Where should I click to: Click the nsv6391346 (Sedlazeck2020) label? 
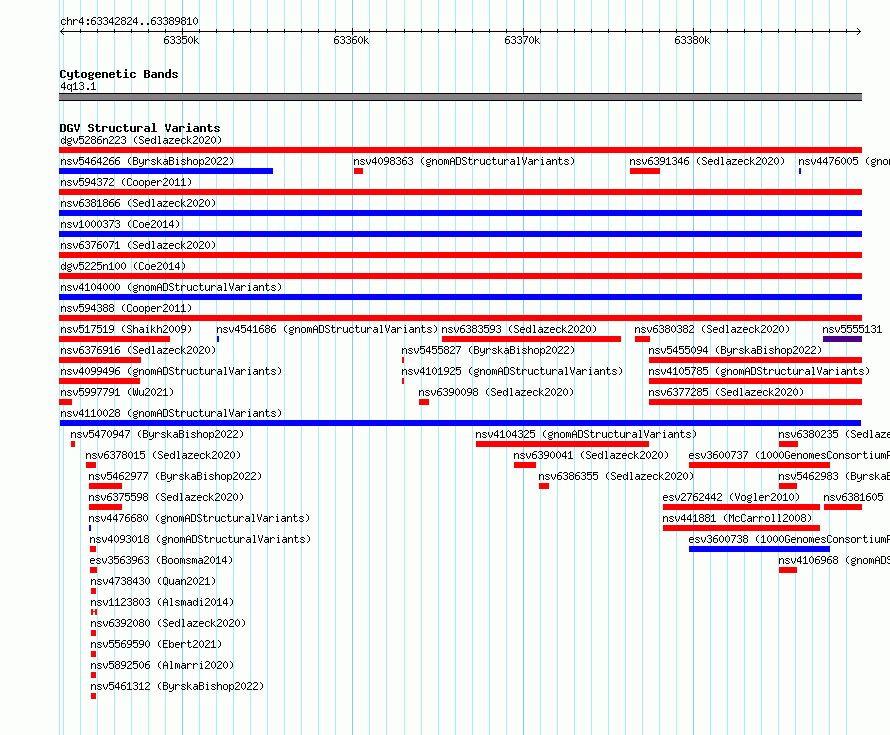click(707, 161)
